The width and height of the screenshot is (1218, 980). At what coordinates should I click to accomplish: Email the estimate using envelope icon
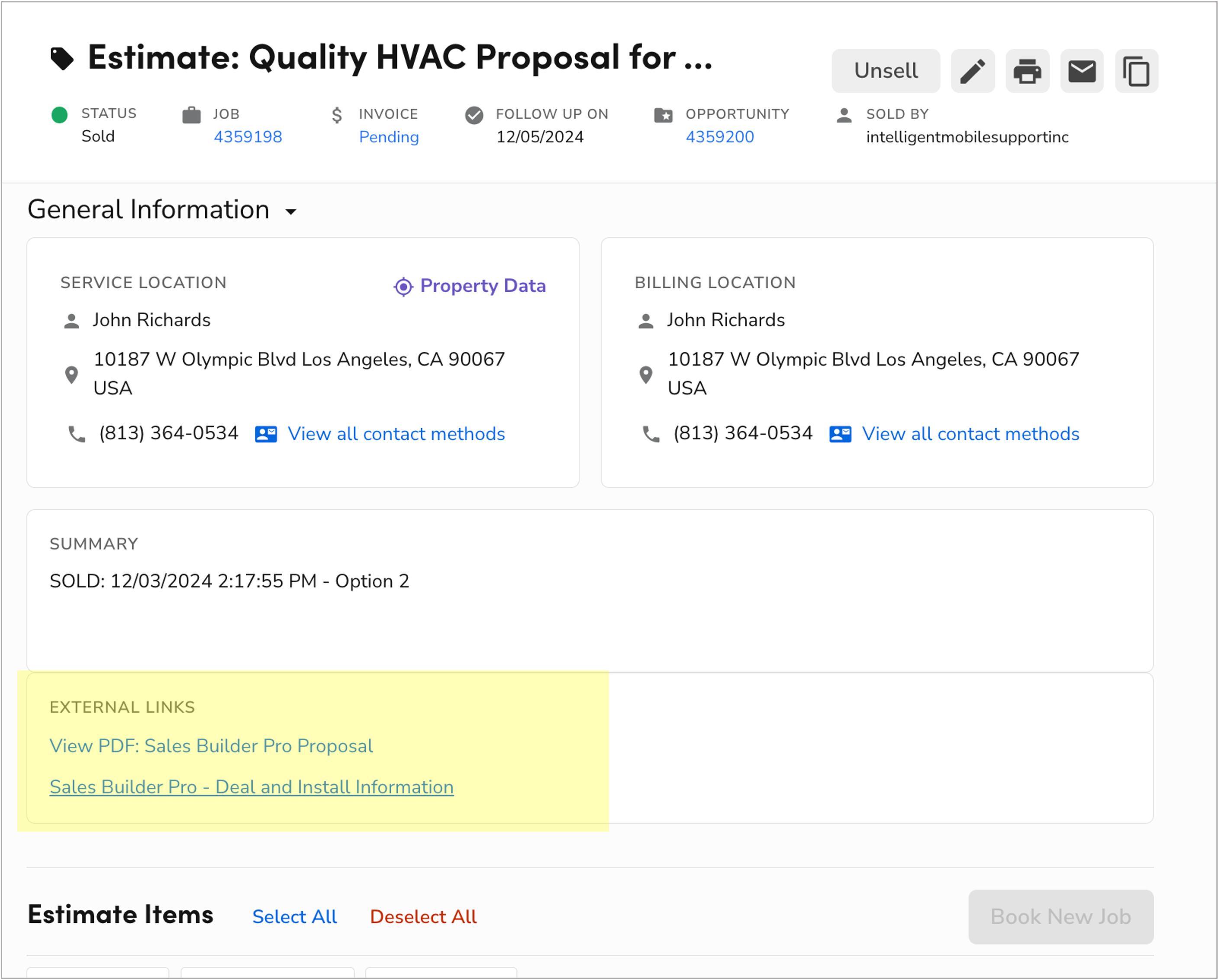pyautogui.click(x=1082, y=71)
